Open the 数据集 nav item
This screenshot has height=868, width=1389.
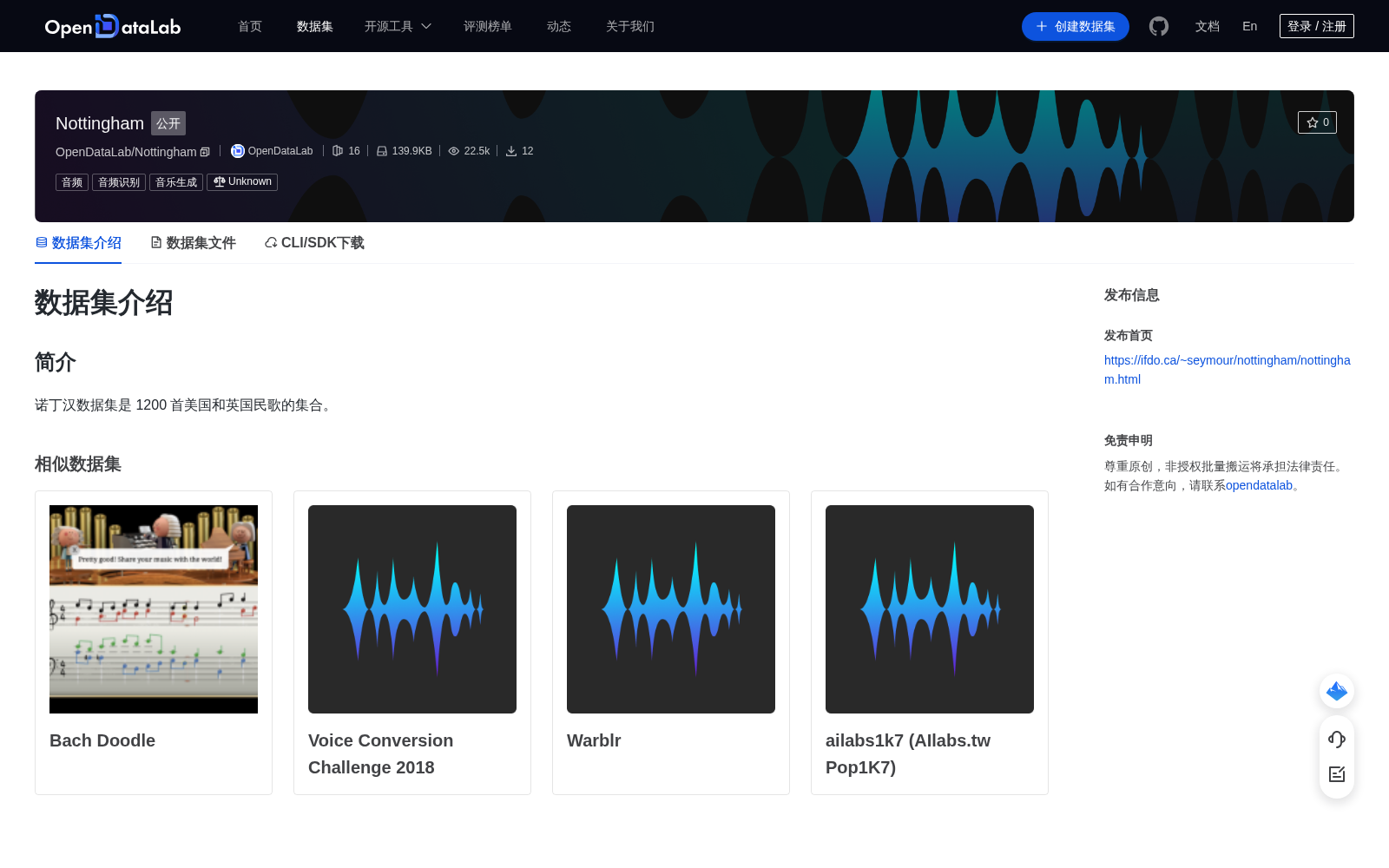tap(315, 27)
